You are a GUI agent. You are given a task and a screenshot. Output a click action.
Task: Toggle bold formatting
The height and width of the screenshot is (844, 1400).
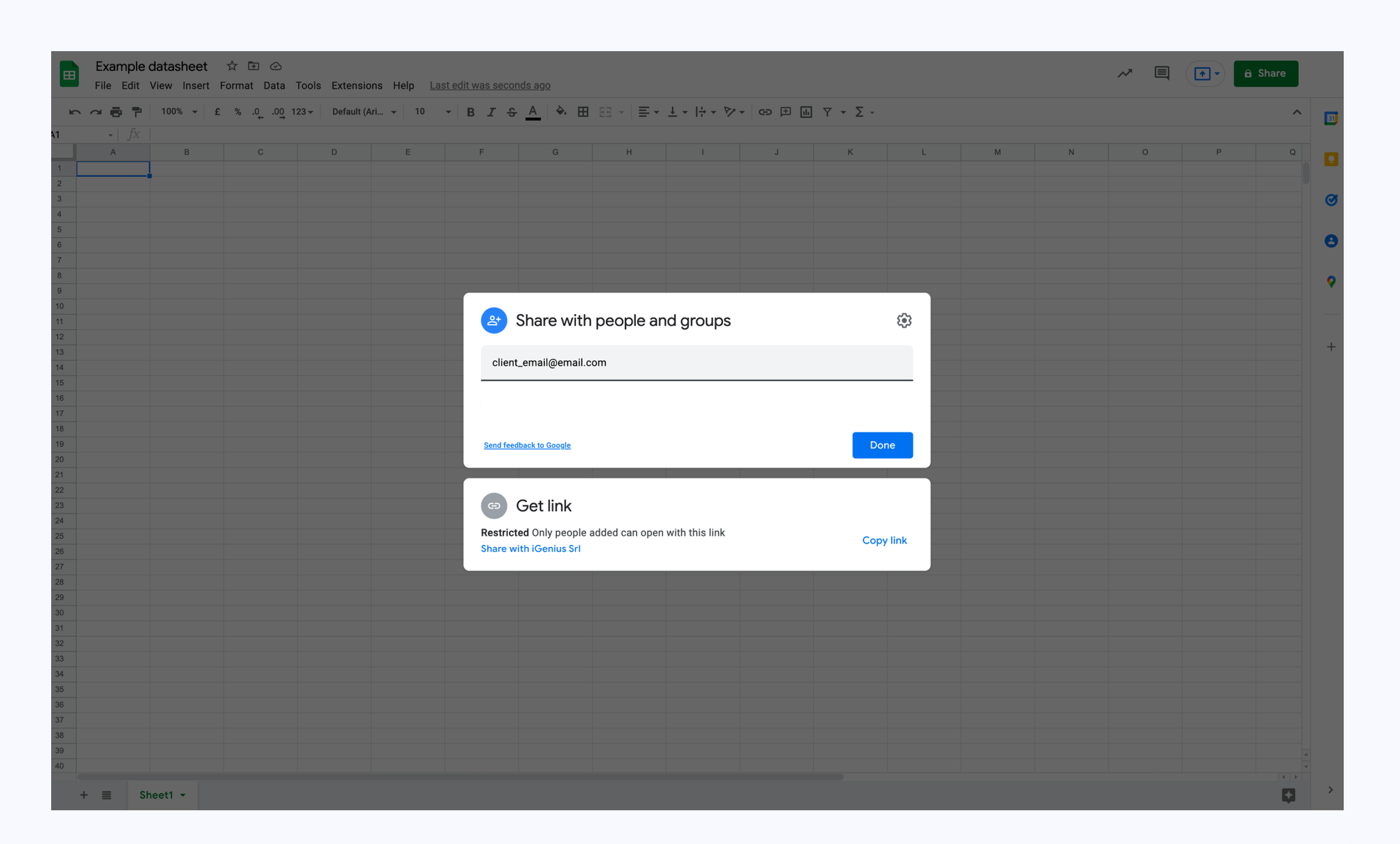click(470, 112)
